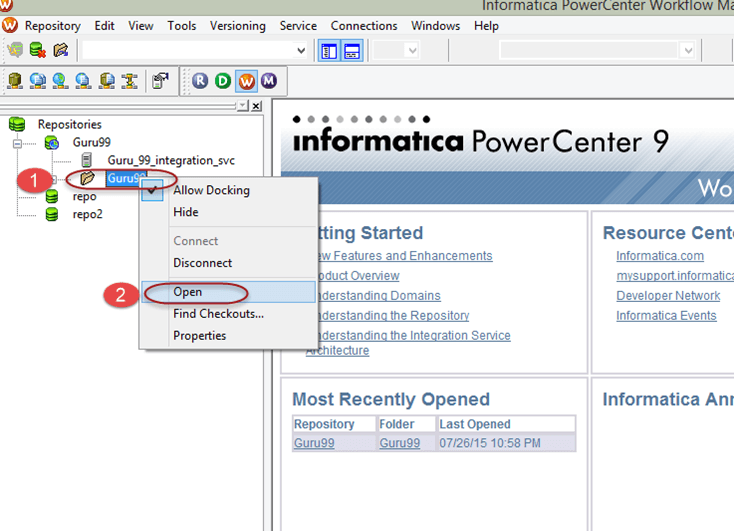Click the connect to repository toolbar icon

15,50
